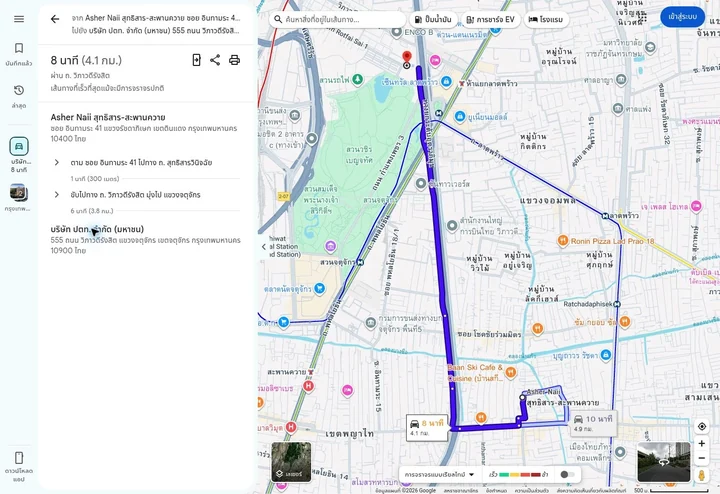Open the hamburger main menu
This screenshot has height=494, width=720.
(19, 19)
